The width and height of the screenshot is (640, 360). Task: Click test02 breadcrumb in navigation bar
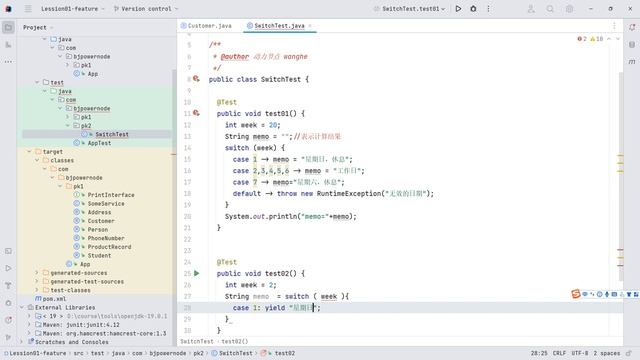click(285, 353)
